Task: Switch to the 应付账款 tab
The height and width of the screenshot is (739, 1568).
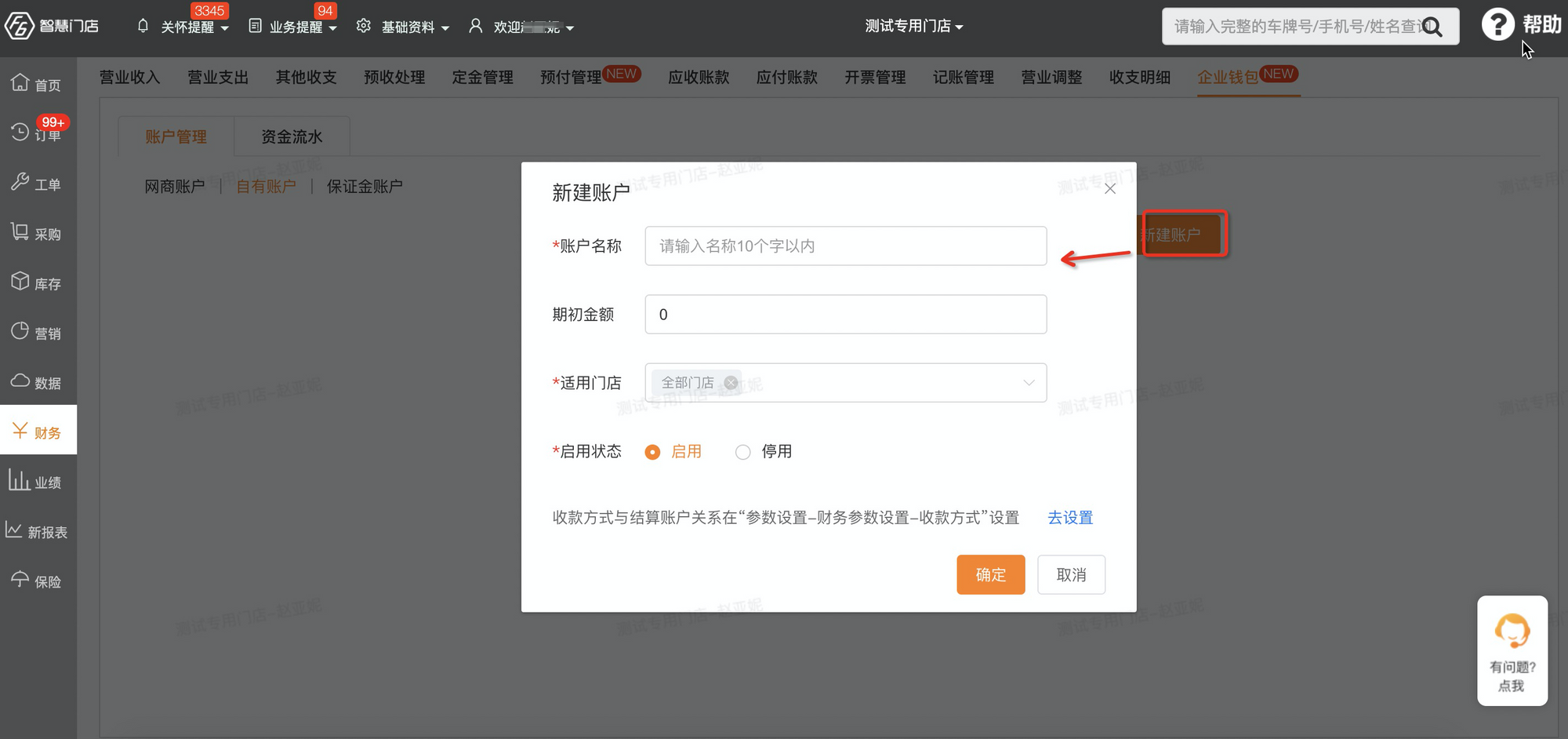Action: coord(786,77)
